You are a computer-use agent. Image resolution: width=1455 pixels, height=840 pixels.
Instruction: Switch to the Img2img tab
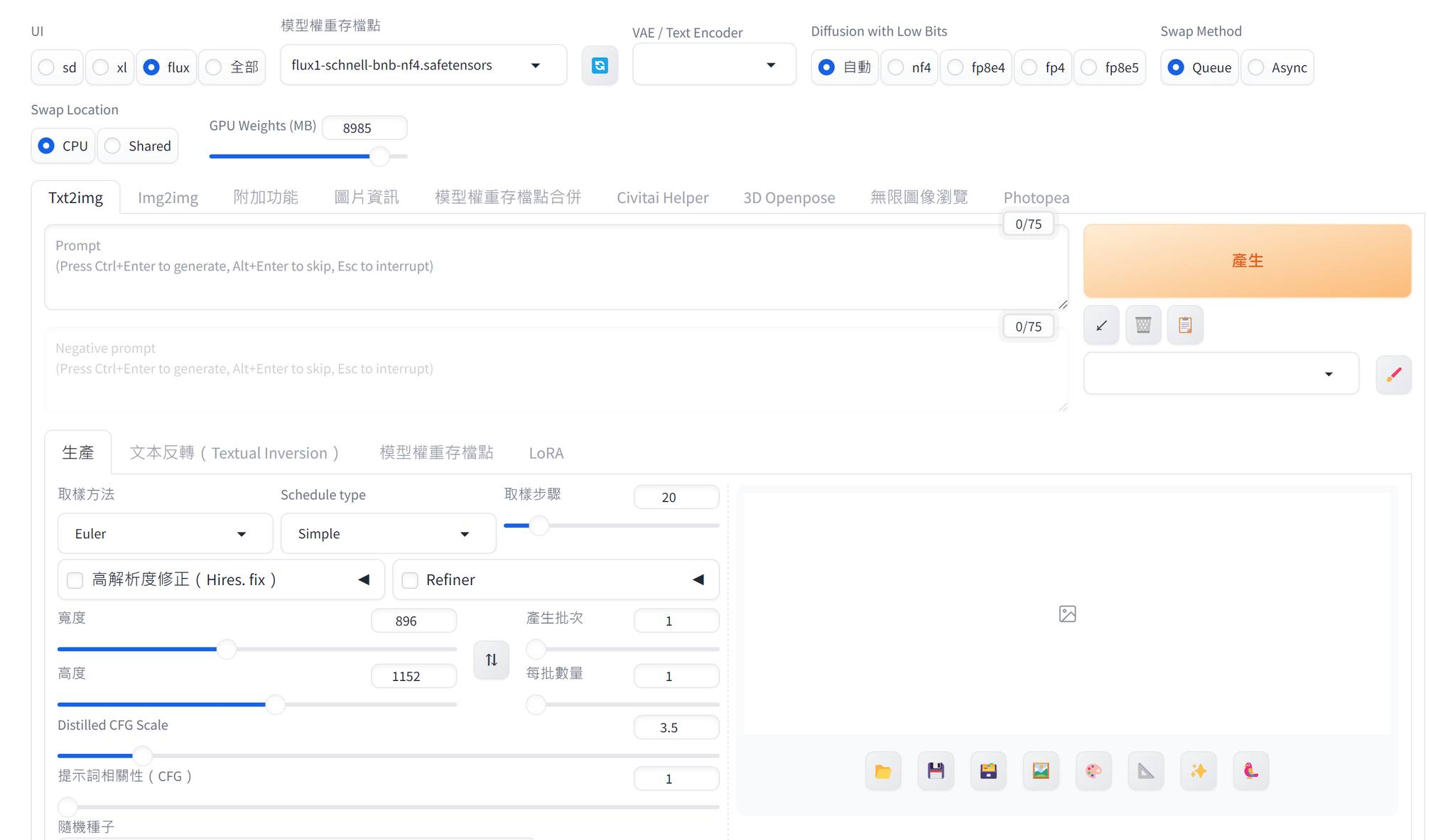(168, 197)
